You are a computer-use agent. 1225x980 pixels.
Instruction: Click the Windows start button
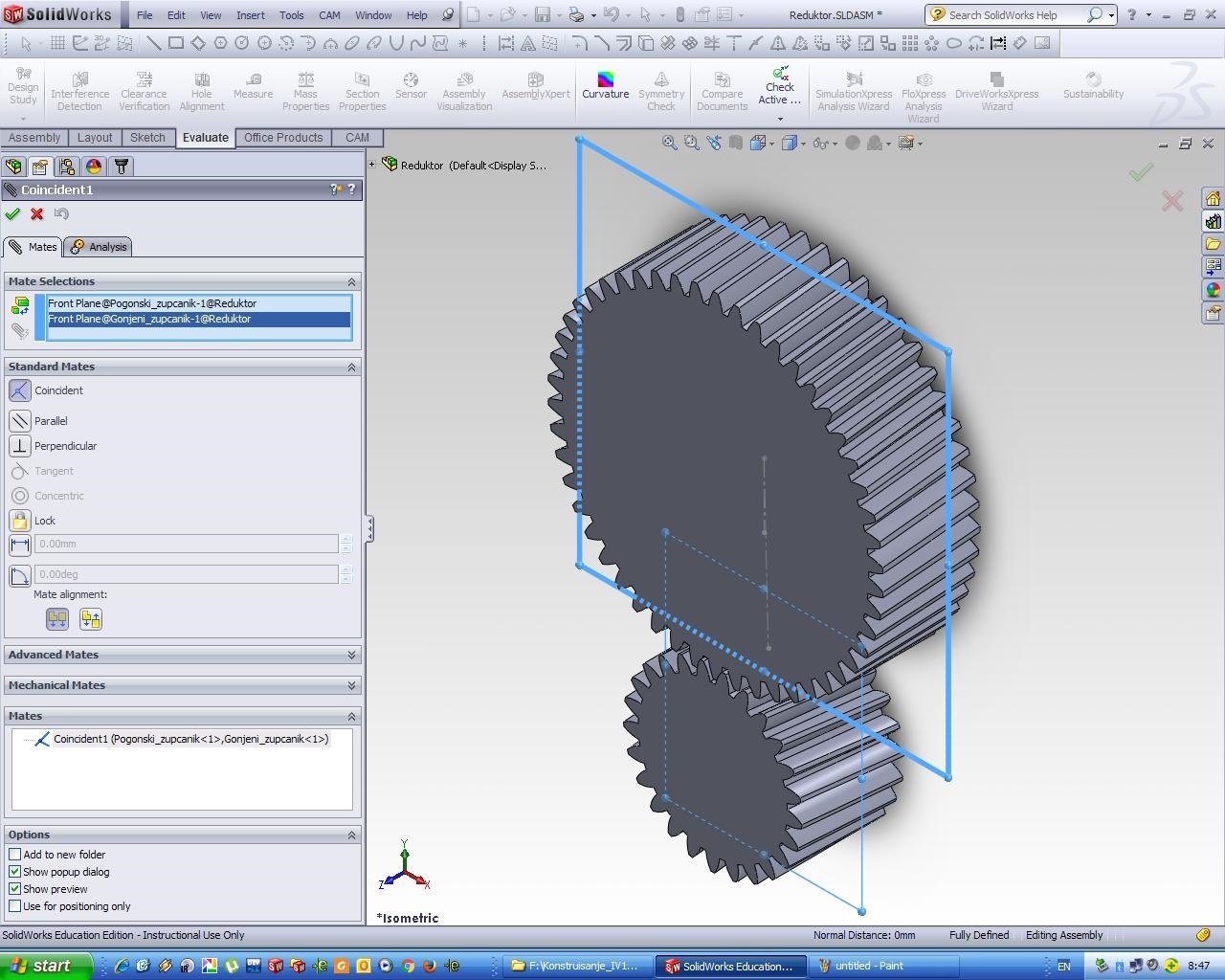[45, 966]
